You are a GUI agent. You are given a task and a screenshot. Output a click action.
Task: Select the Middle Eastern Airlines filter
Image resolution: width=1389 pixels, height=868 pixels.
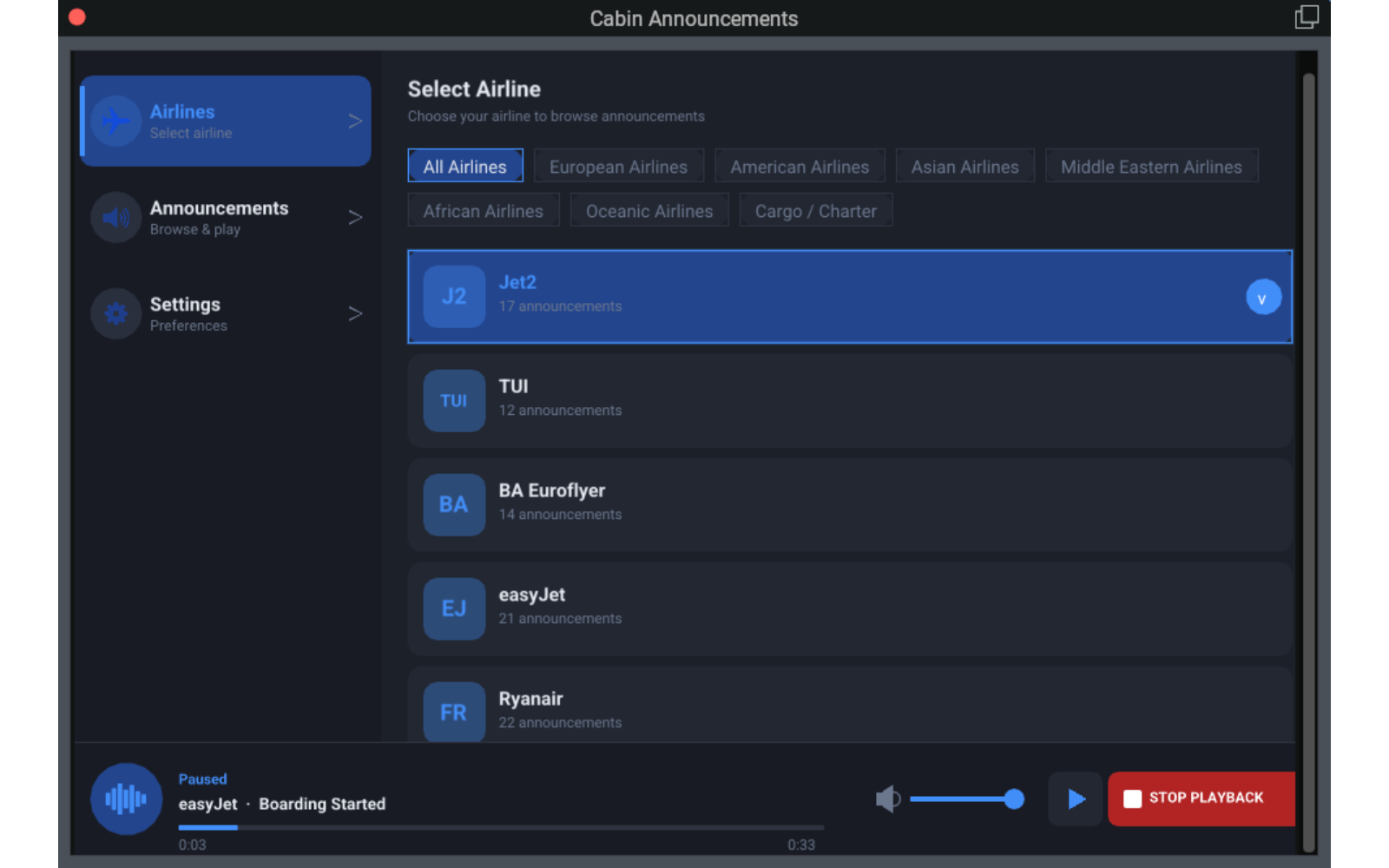(1152, 166)
